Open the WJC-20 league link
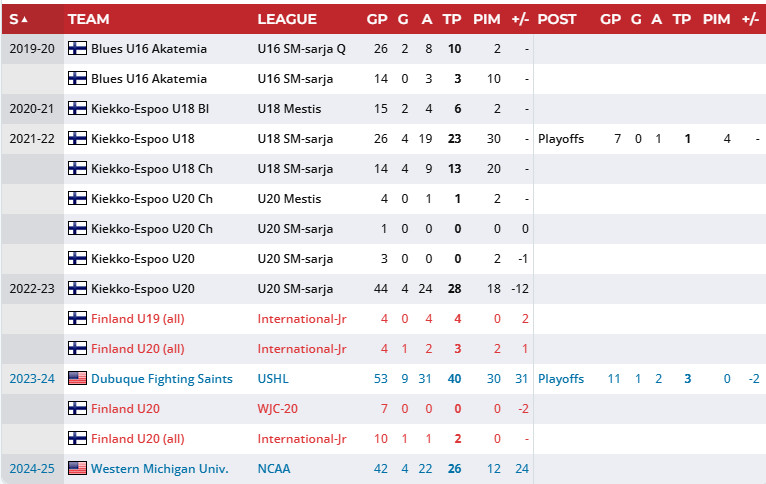 (280, 409)
